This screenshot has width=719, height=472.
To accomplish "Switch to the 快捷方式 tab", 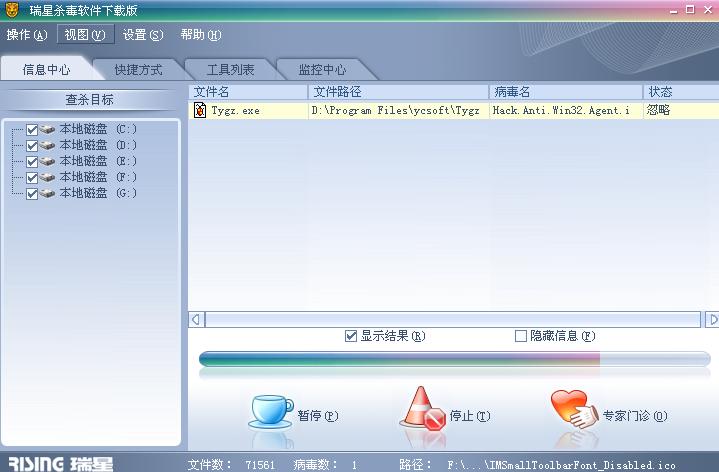I will point(138,70).
